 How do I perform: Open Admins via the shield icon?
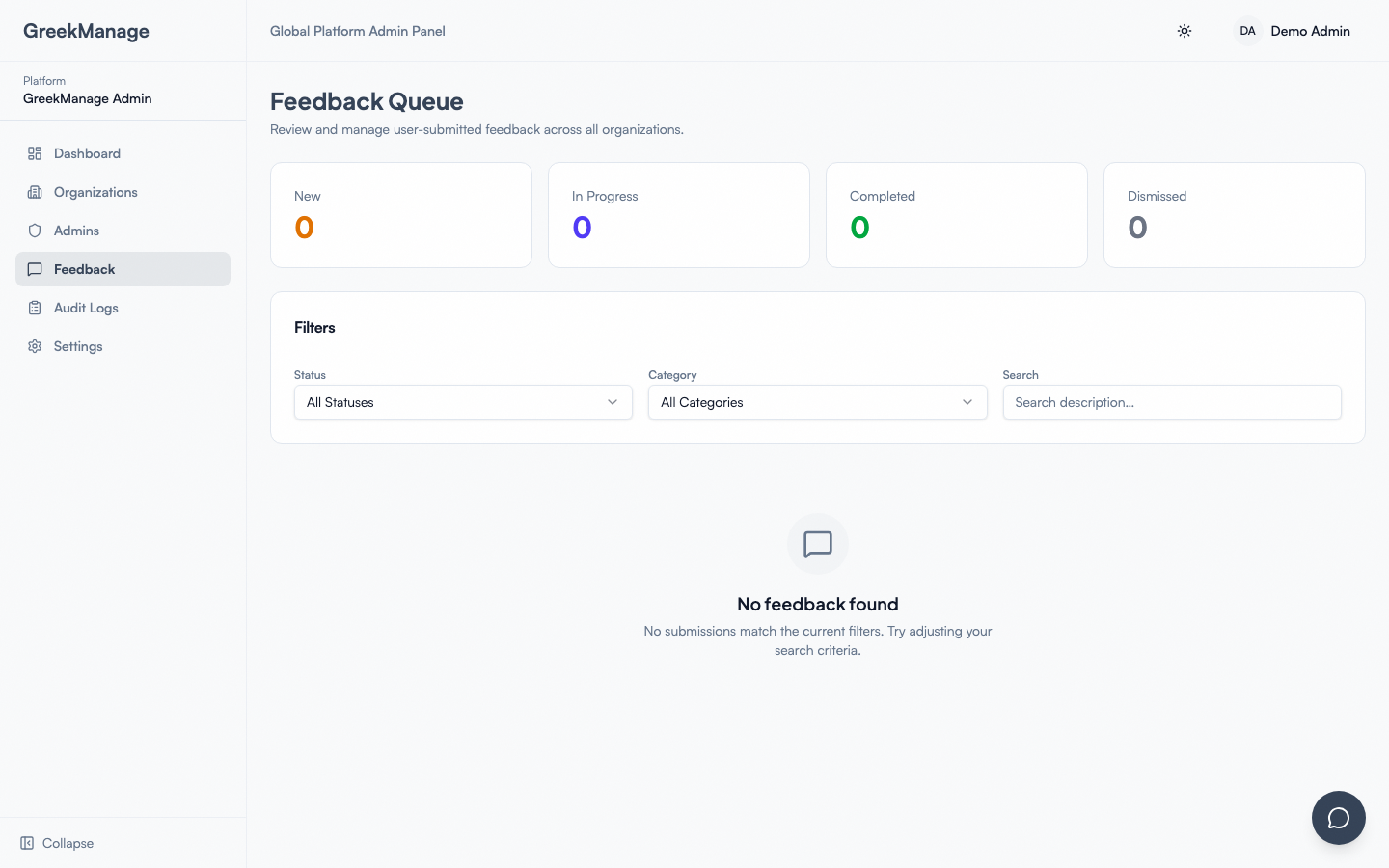coord(35,231)
